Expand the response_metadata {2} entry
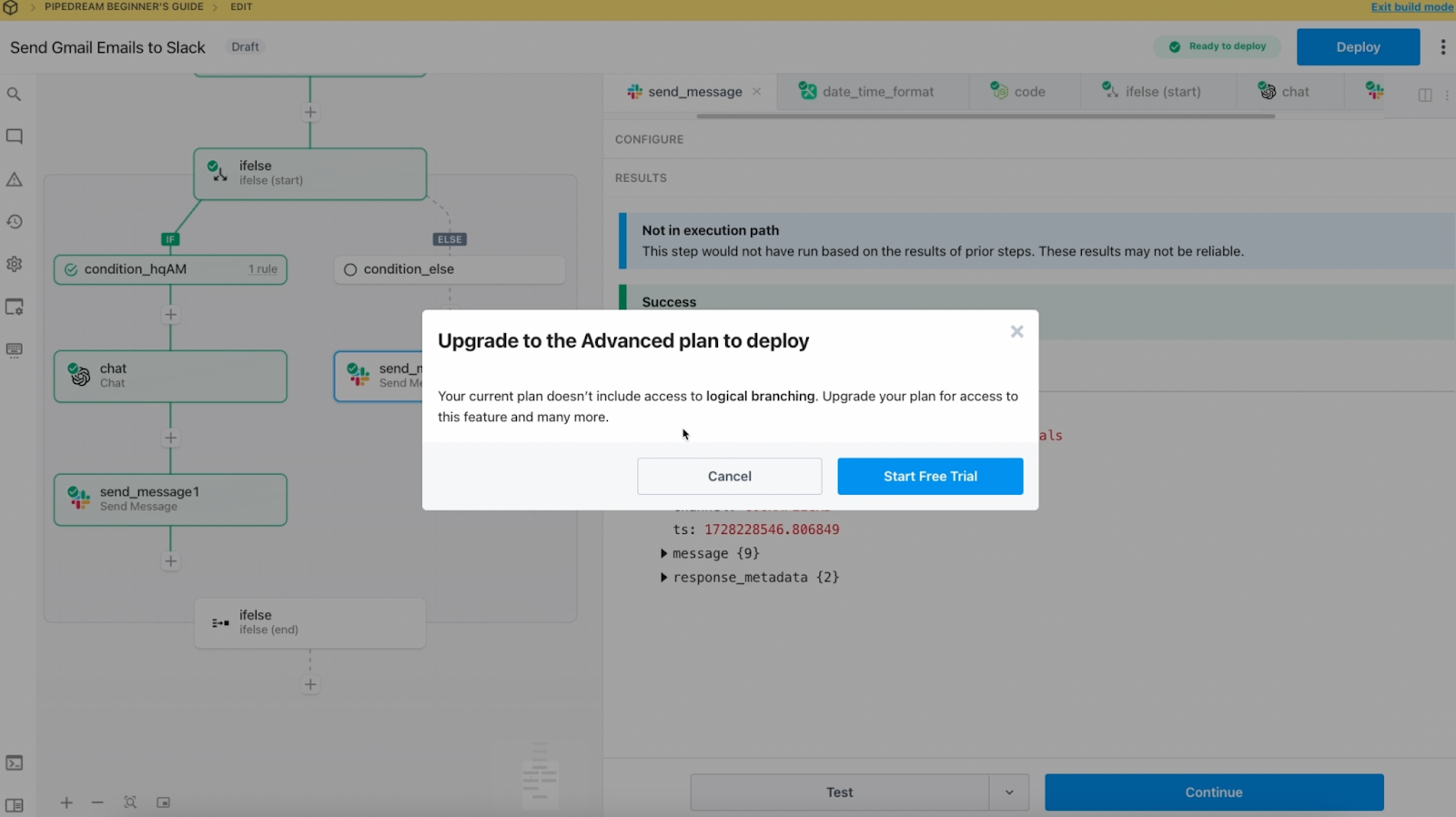The image size is (1456, 817). click(x=663, y=577)
